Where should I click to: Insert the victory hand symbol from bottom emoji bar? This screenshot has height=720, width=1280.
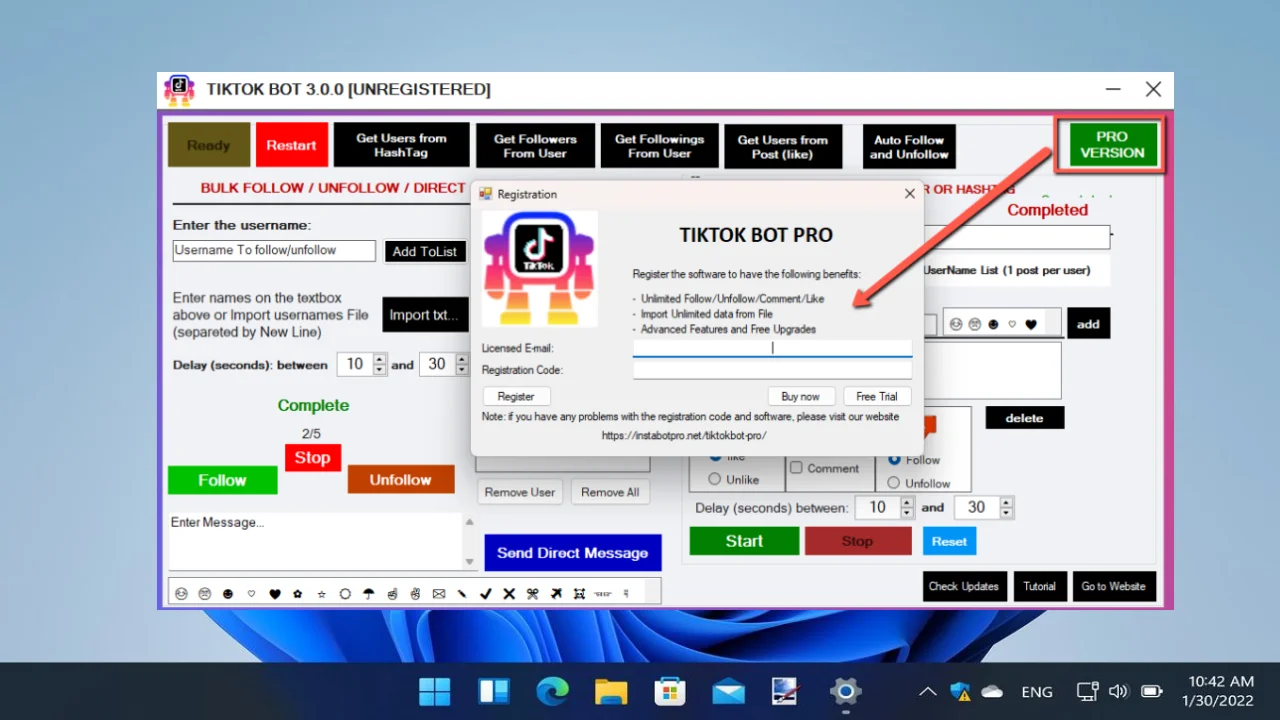coord(415,594)
